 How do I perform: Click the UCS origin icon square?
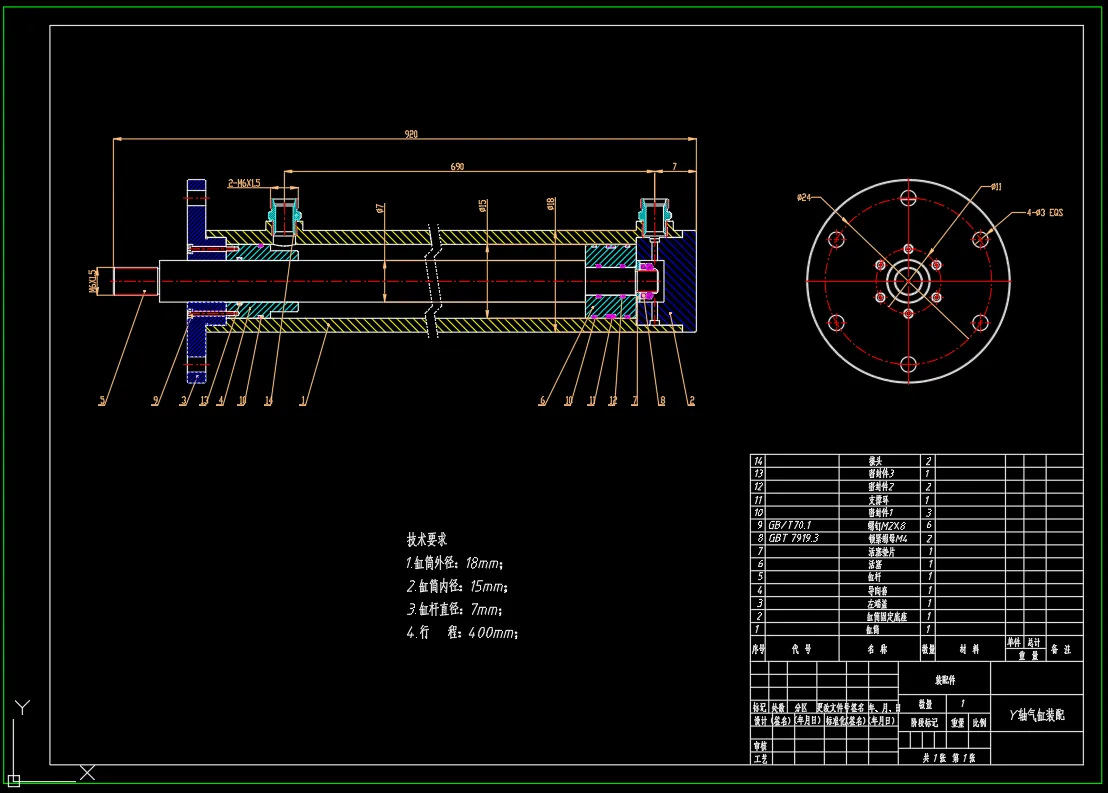(14, 781)
